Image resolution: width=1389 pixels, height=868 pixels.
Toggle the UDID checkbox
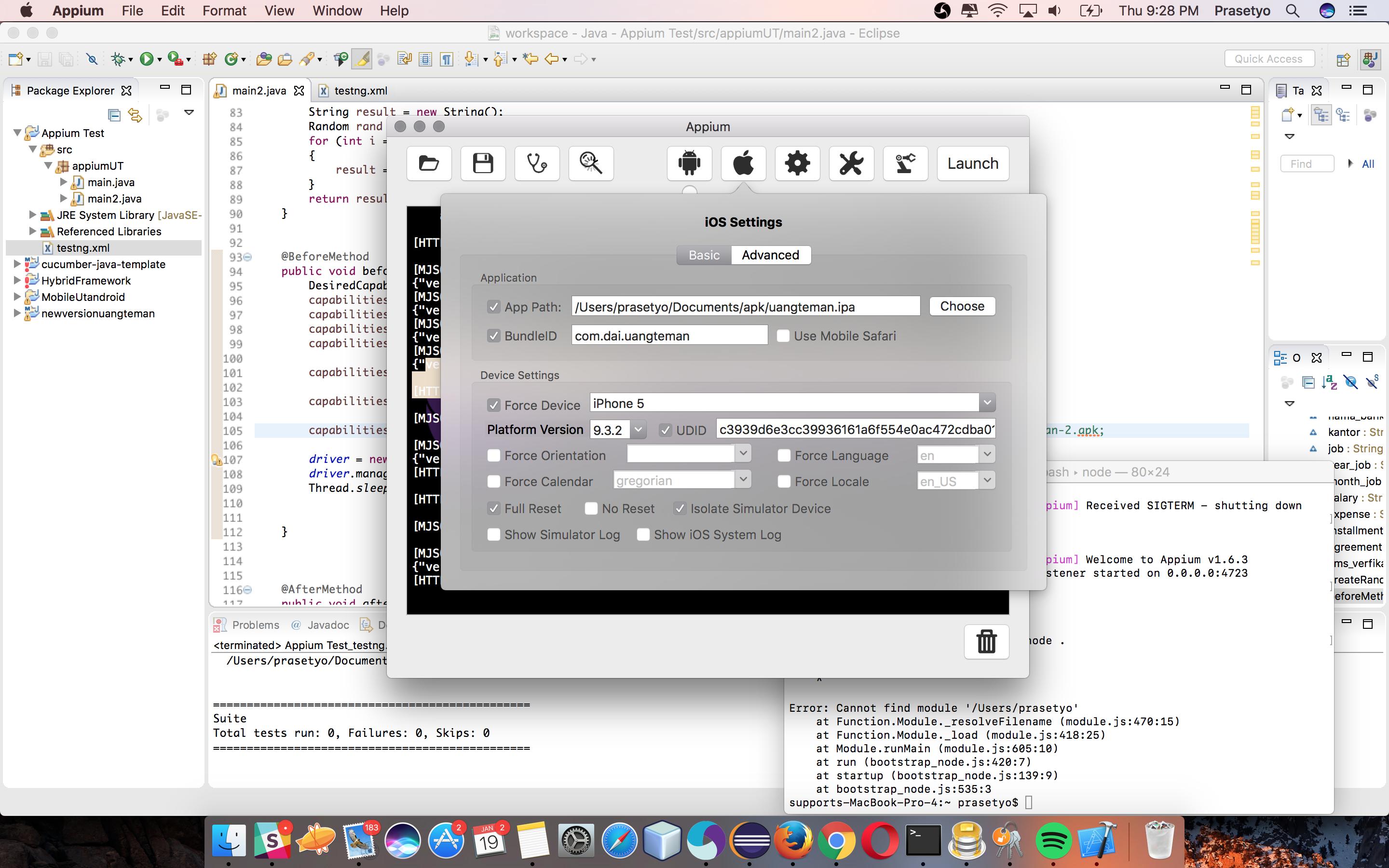665,430
